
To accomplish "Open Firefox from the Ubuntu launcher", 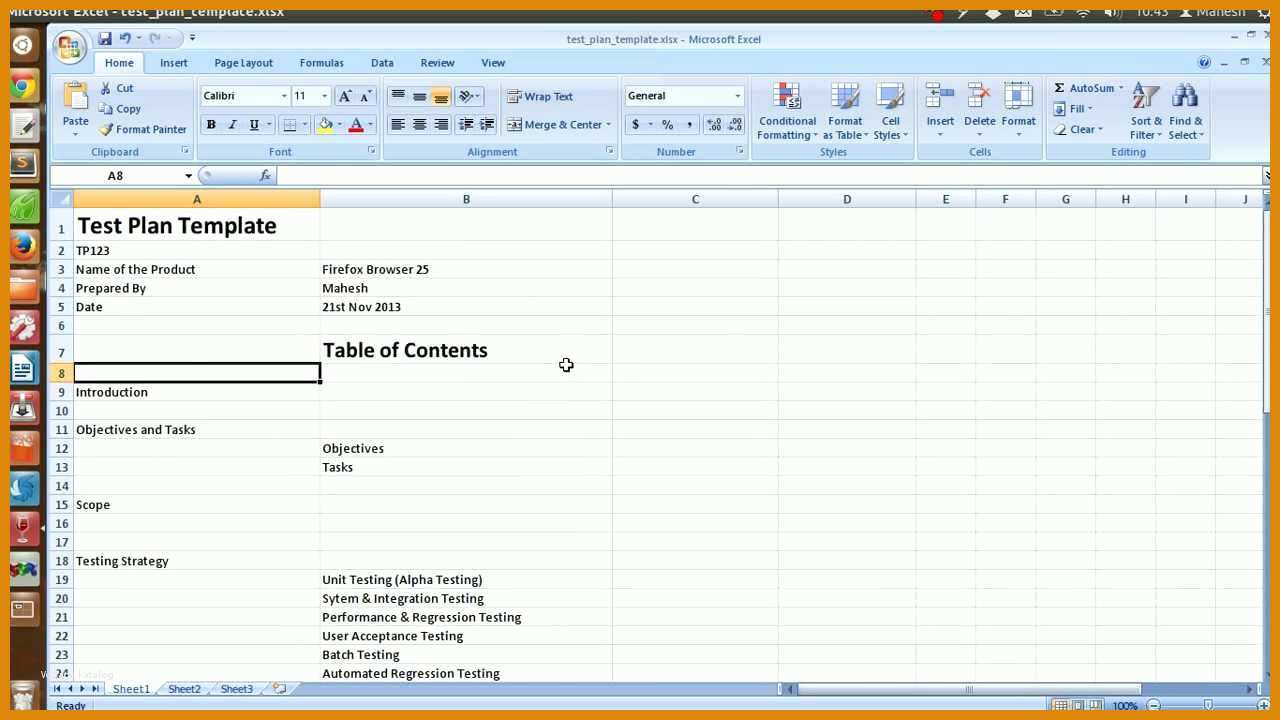I will (x=23, y=246).
